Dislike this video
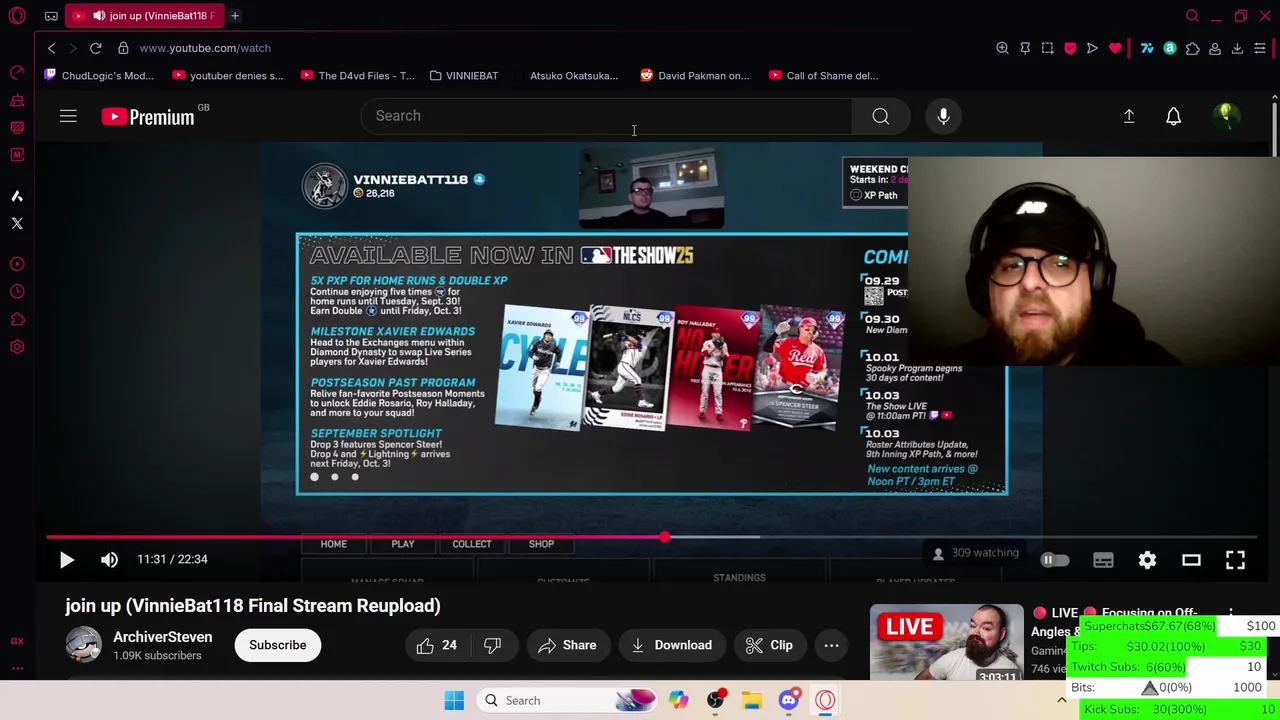Viewport: 1280px width, 720px height. point(492,645)
